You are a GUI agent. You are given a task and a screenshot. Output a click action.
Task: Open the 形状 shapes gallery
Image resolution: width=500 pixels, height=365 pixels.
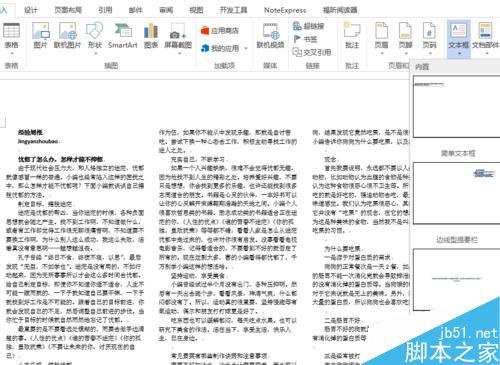(95, 35)
